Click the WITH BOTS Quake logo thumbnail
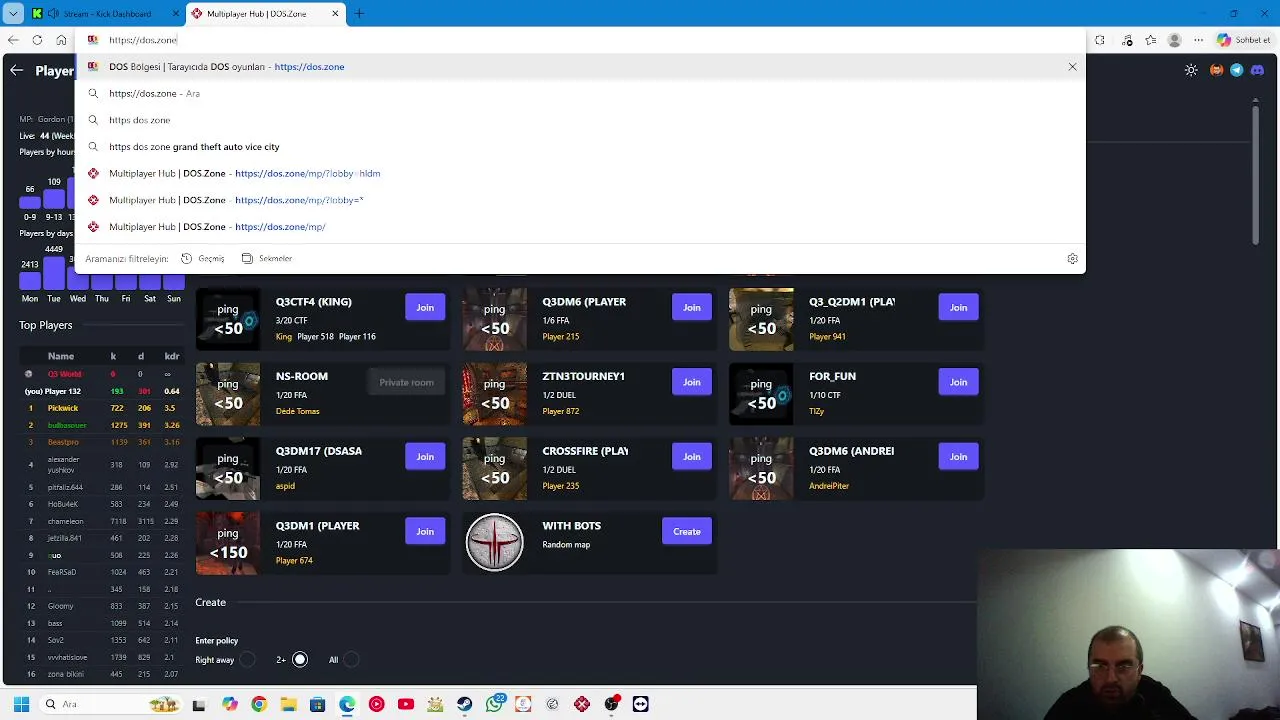 click(494, 543)
